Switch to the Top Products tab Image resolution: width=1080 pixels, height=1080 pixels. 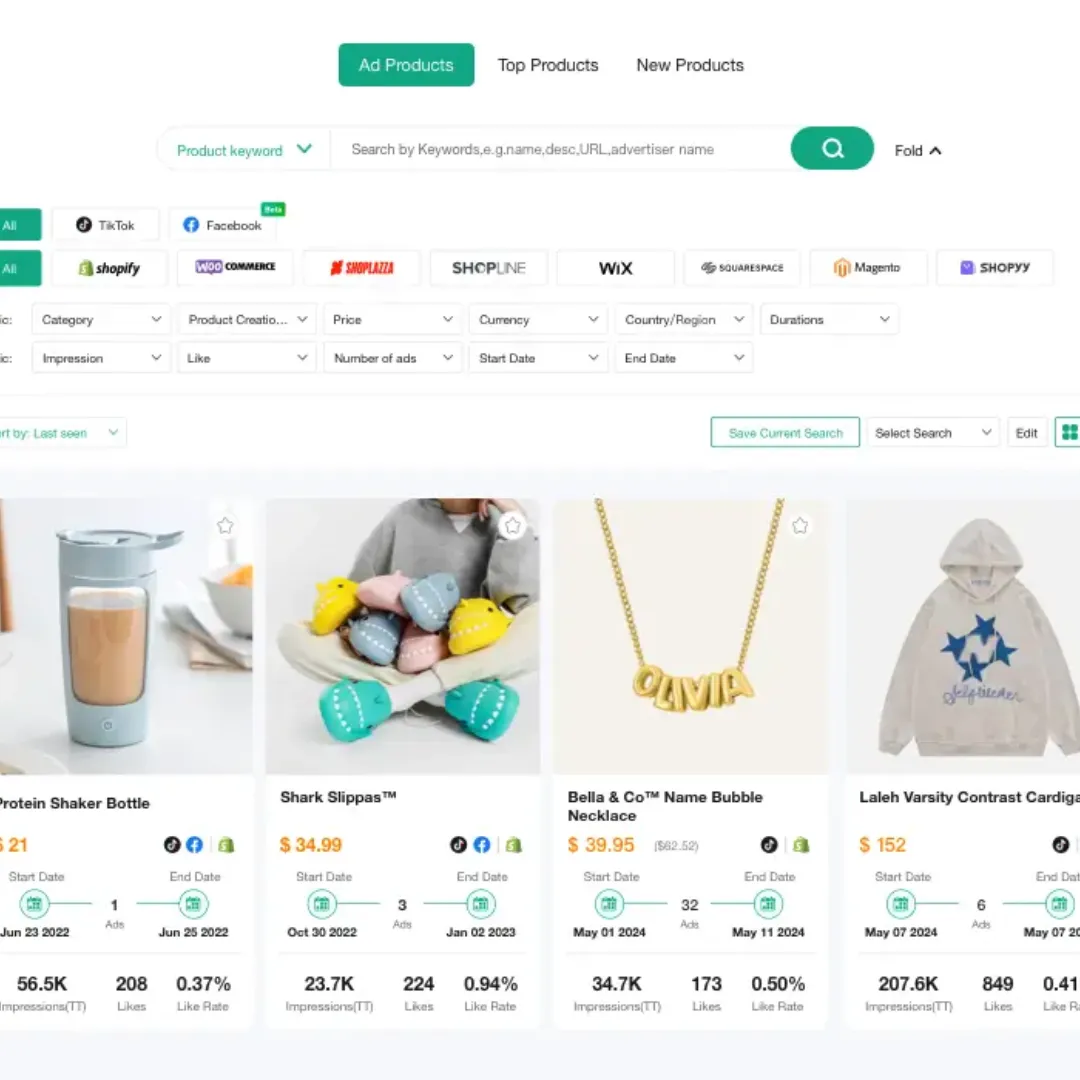pos(548,65)
